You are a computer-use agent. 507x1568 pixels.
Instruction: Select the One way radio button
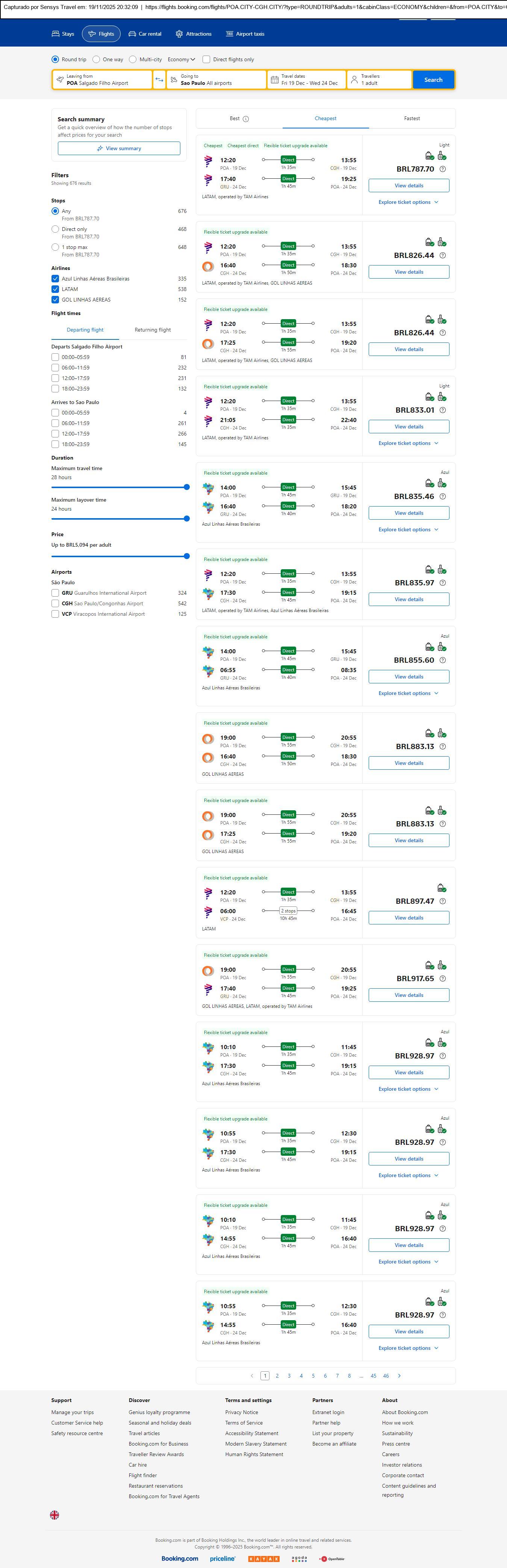tap(96, 60)
